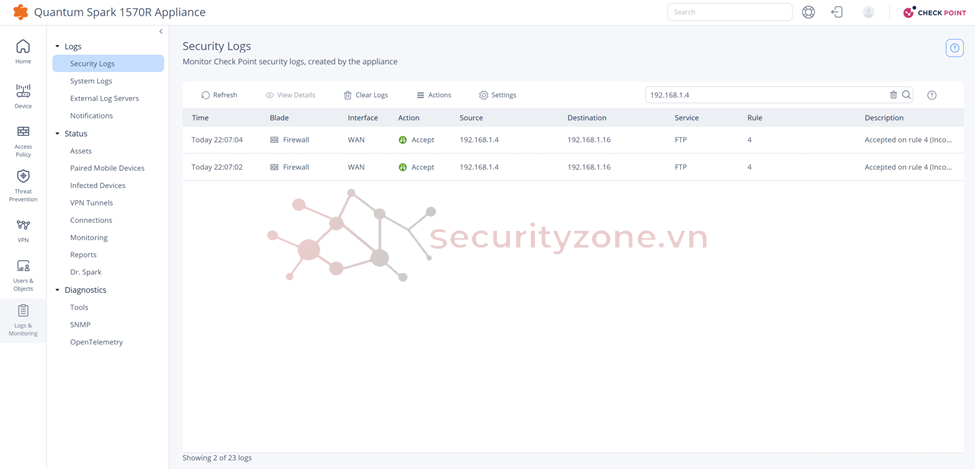Open the help question icon beside the log filter

931,95
